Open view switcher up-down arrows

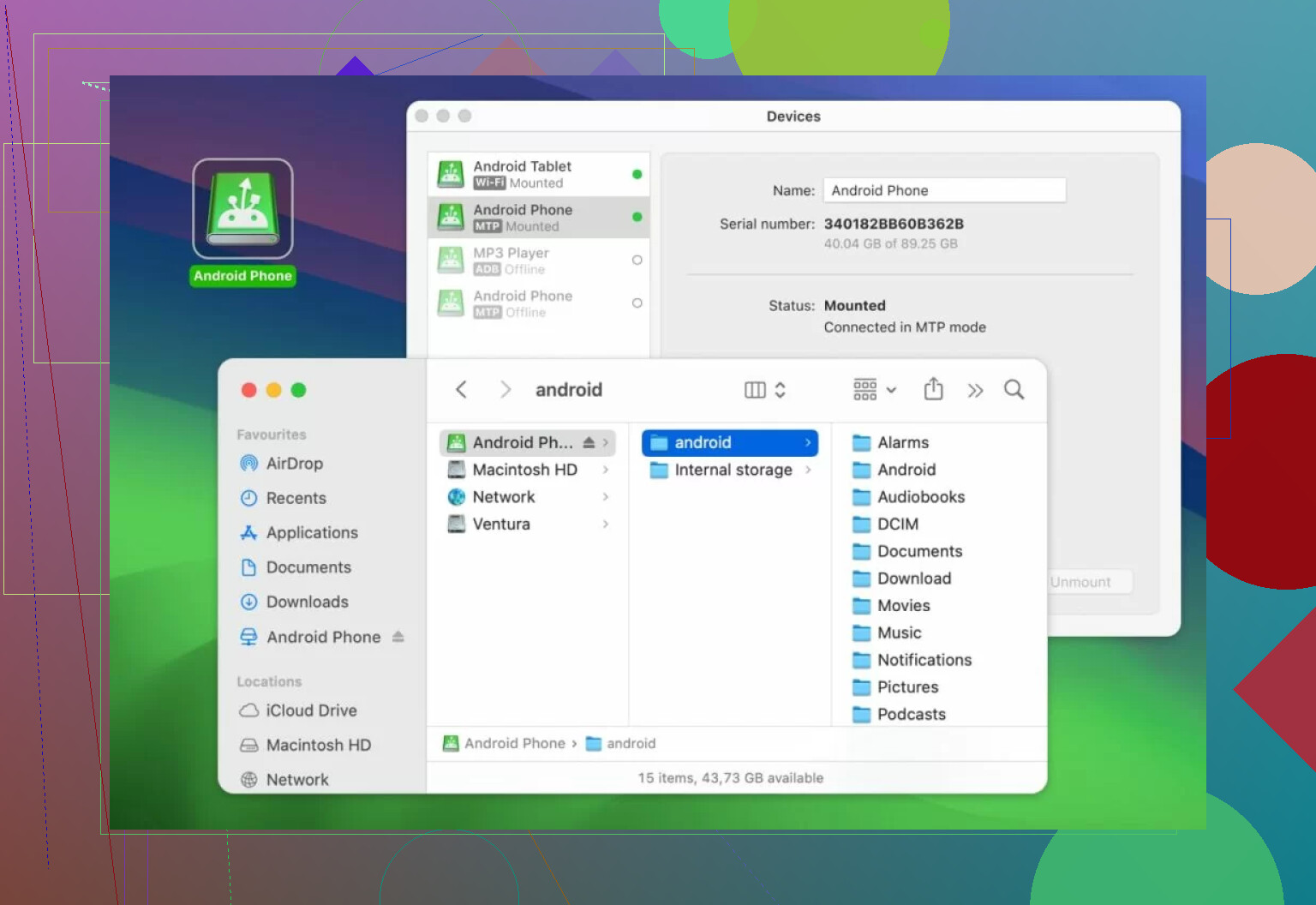pos(780,390)
